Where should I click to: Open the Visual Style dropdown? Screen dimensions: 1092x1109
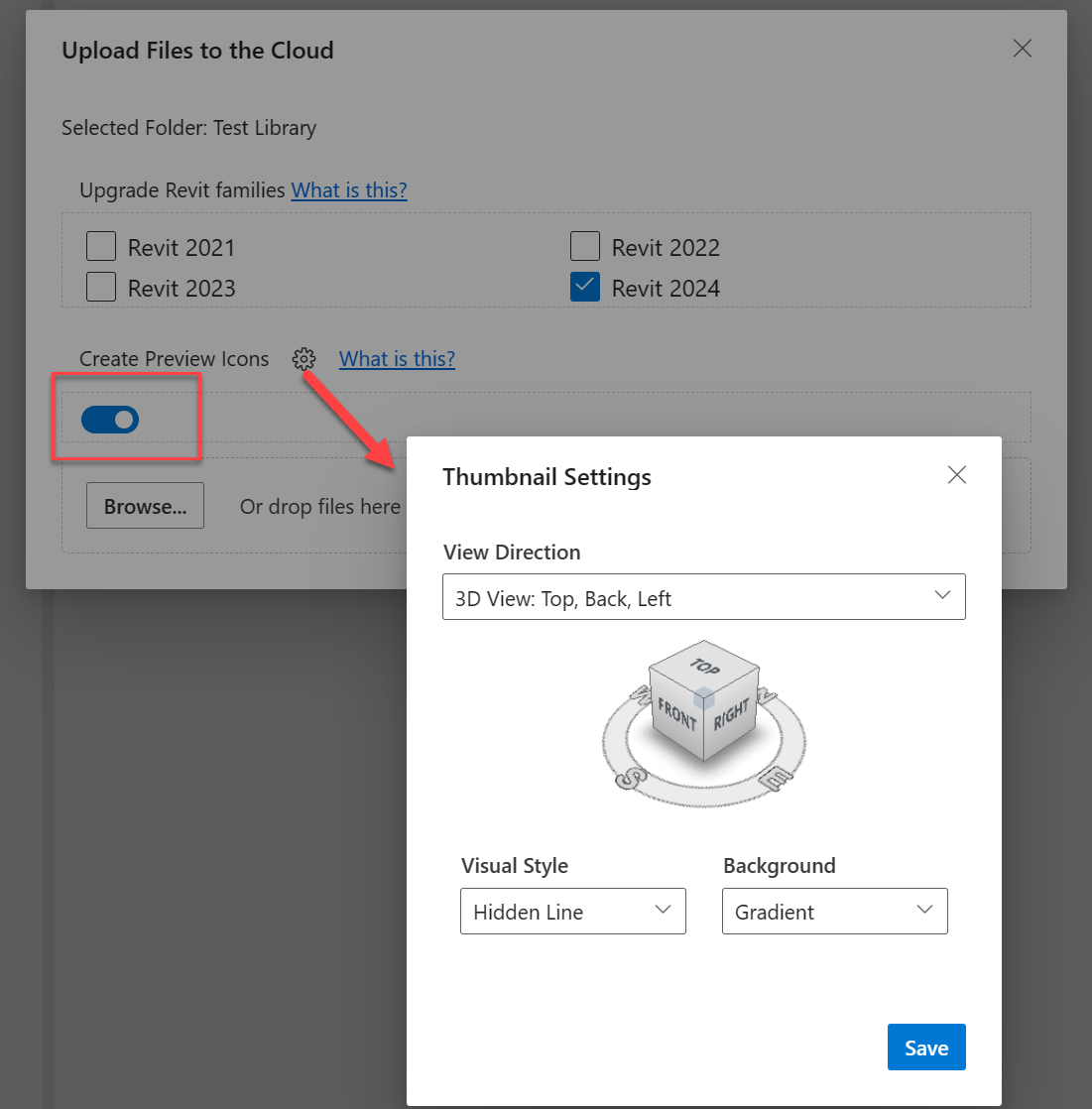click(x=573, y=911)
